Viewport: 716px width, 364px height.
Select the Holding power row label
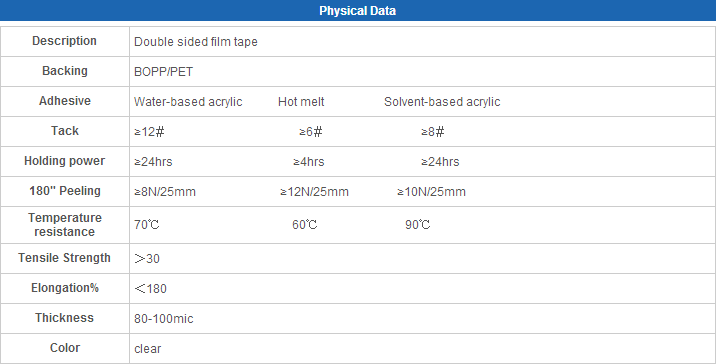64,161
